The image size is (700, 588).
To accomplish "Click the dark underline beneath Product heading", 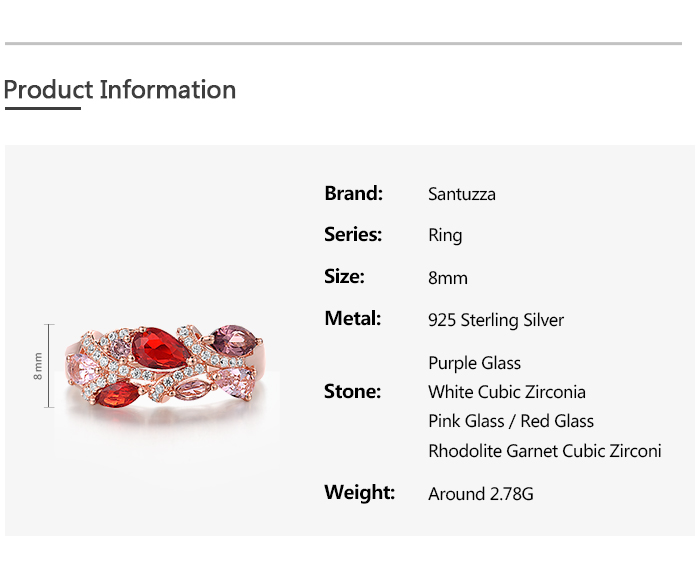I will point(42,107).
